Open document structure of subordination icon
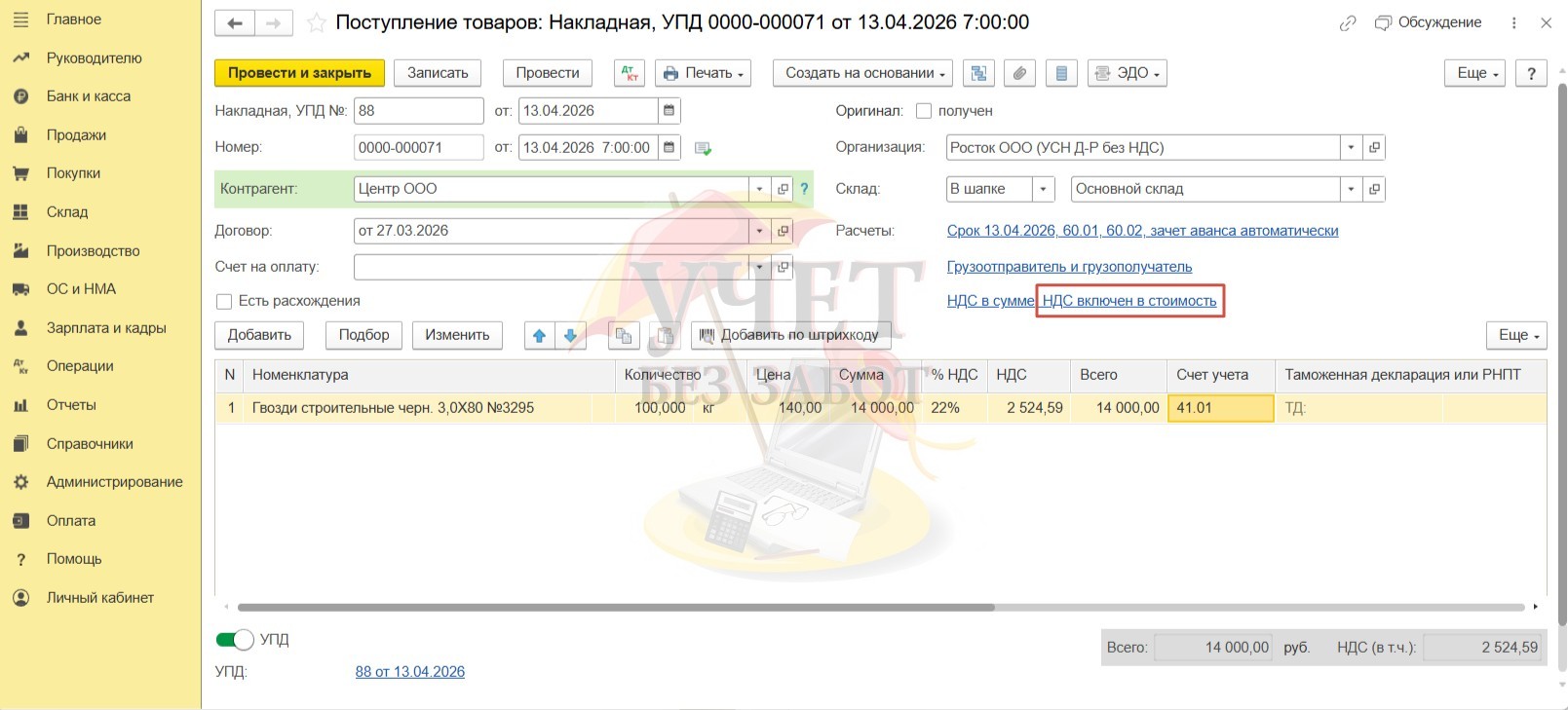 coord(978,73)
